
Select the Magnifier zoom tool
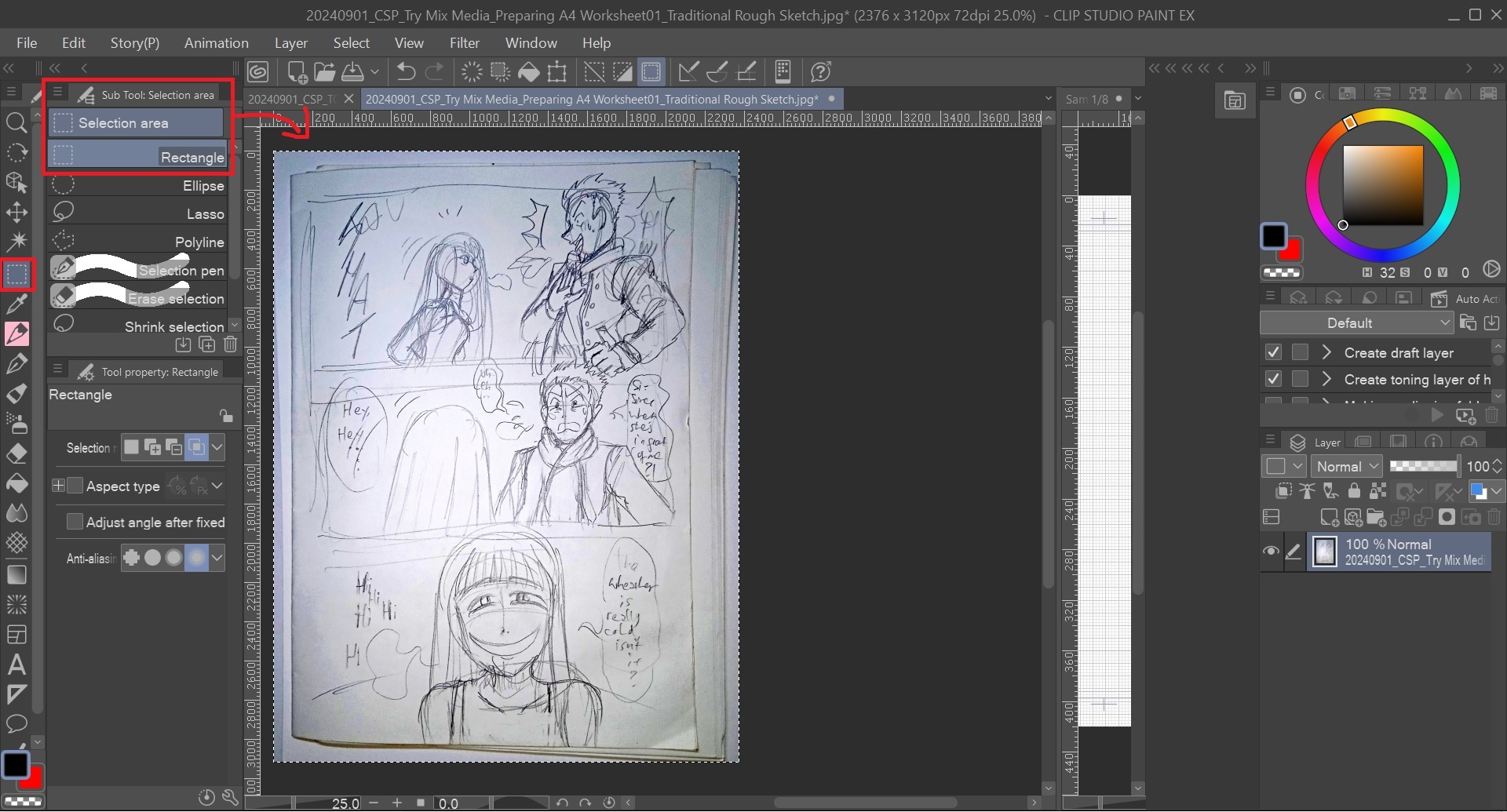(16, 122)
